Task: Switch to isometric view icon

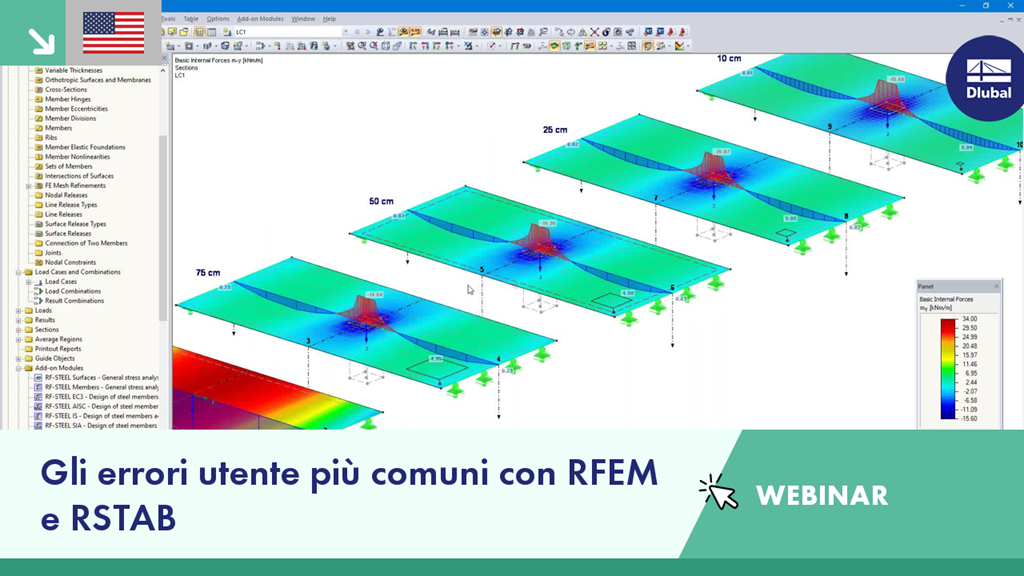Action: click(449, 46)
